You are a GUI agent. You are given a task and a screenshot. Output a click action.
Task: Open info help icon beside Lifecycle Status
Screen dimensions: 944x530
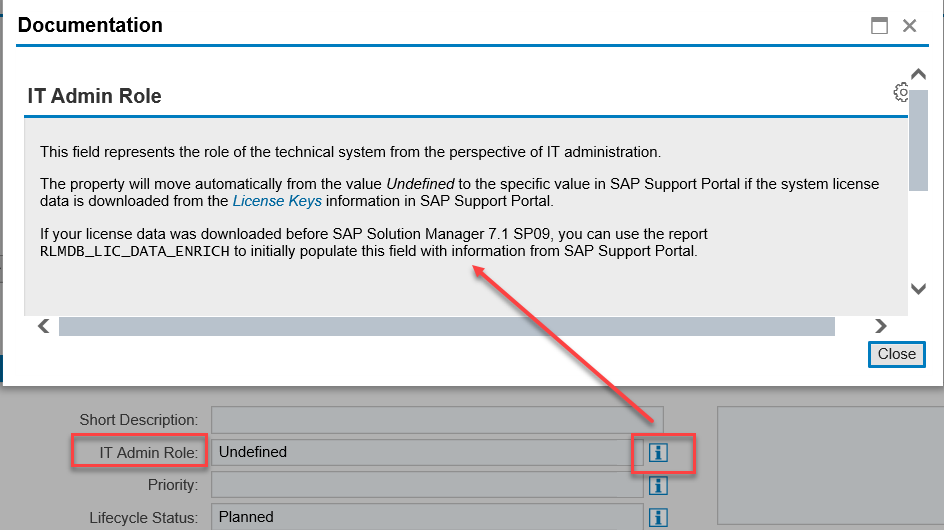coord(658,517)
